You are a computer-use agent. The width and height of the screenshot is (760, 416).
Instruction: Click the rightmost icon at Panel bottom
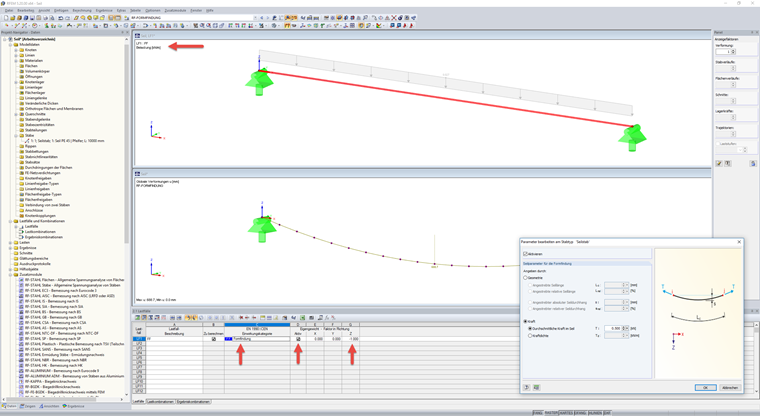pos(753,164)
